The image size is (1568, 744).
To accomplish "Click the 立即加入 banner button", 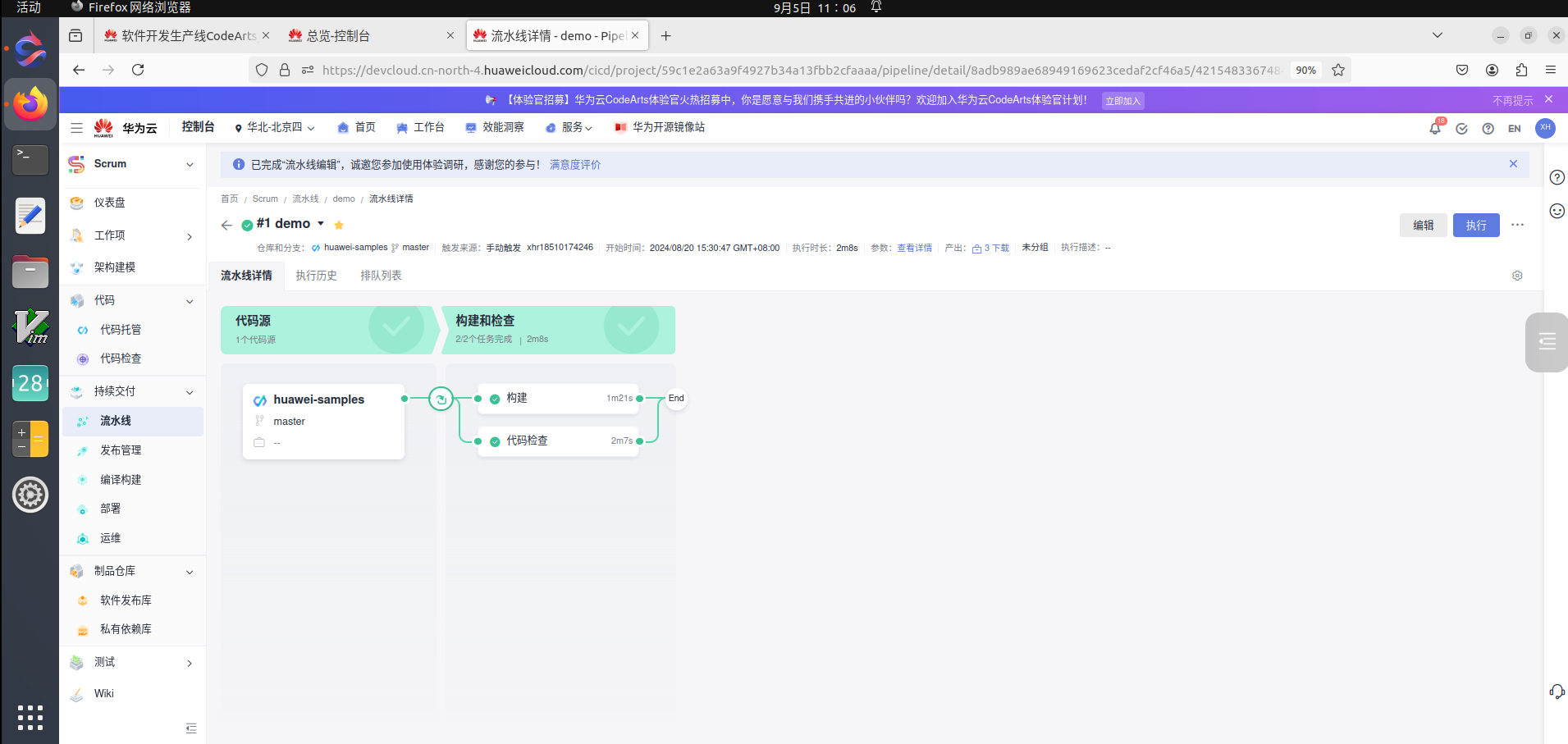I will click(1122, 101).
